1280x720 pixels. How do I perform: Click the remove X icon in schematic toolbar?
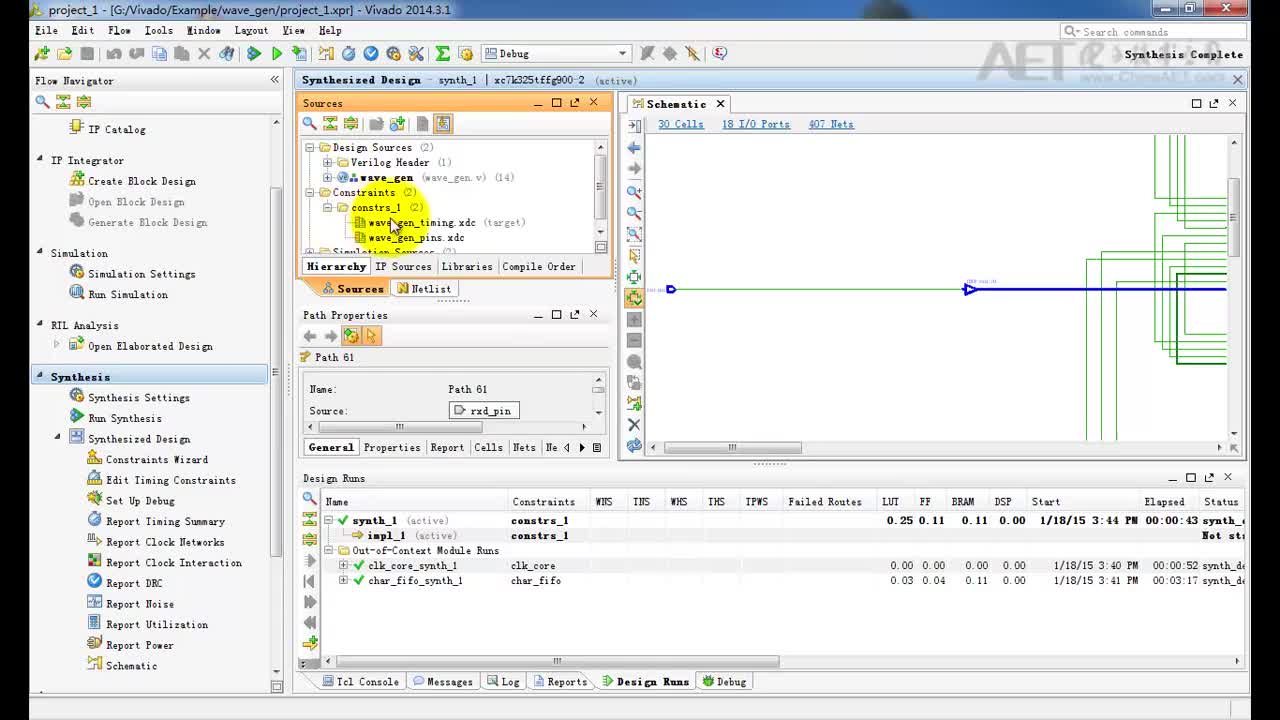pos(634,425)
